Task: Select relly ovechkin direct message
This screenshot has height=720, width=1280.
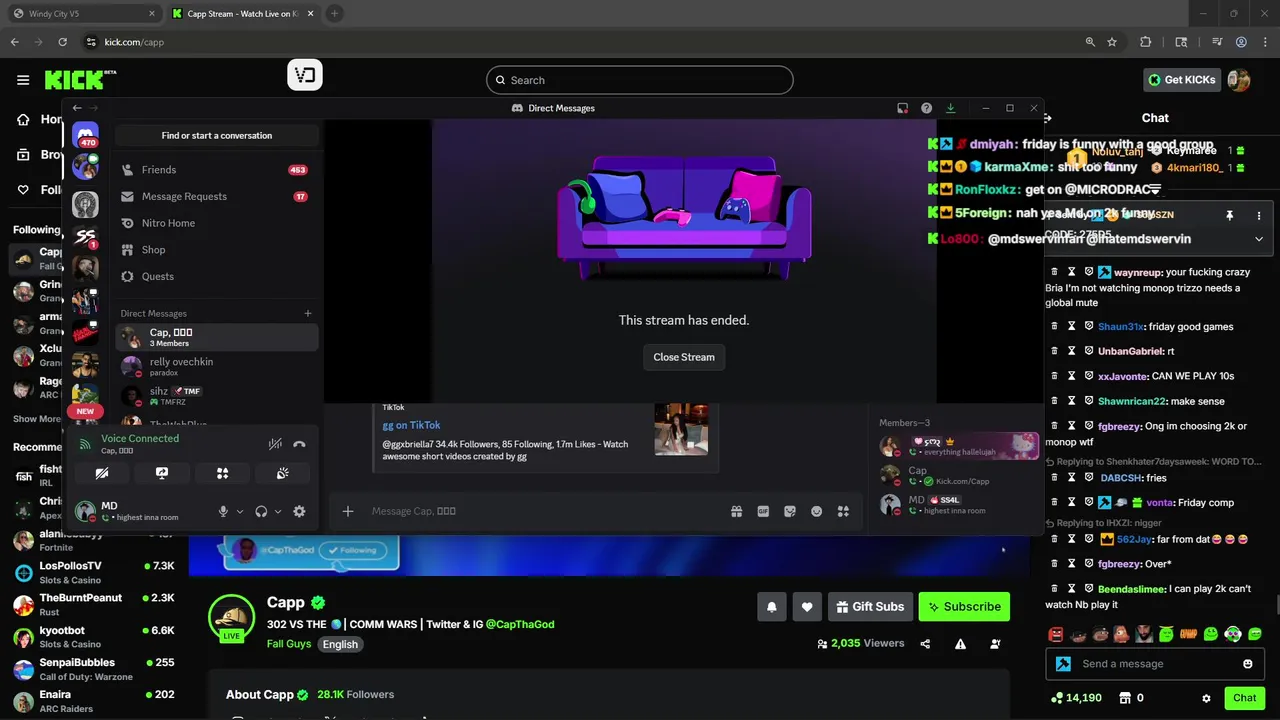Action: coord(217,366)
